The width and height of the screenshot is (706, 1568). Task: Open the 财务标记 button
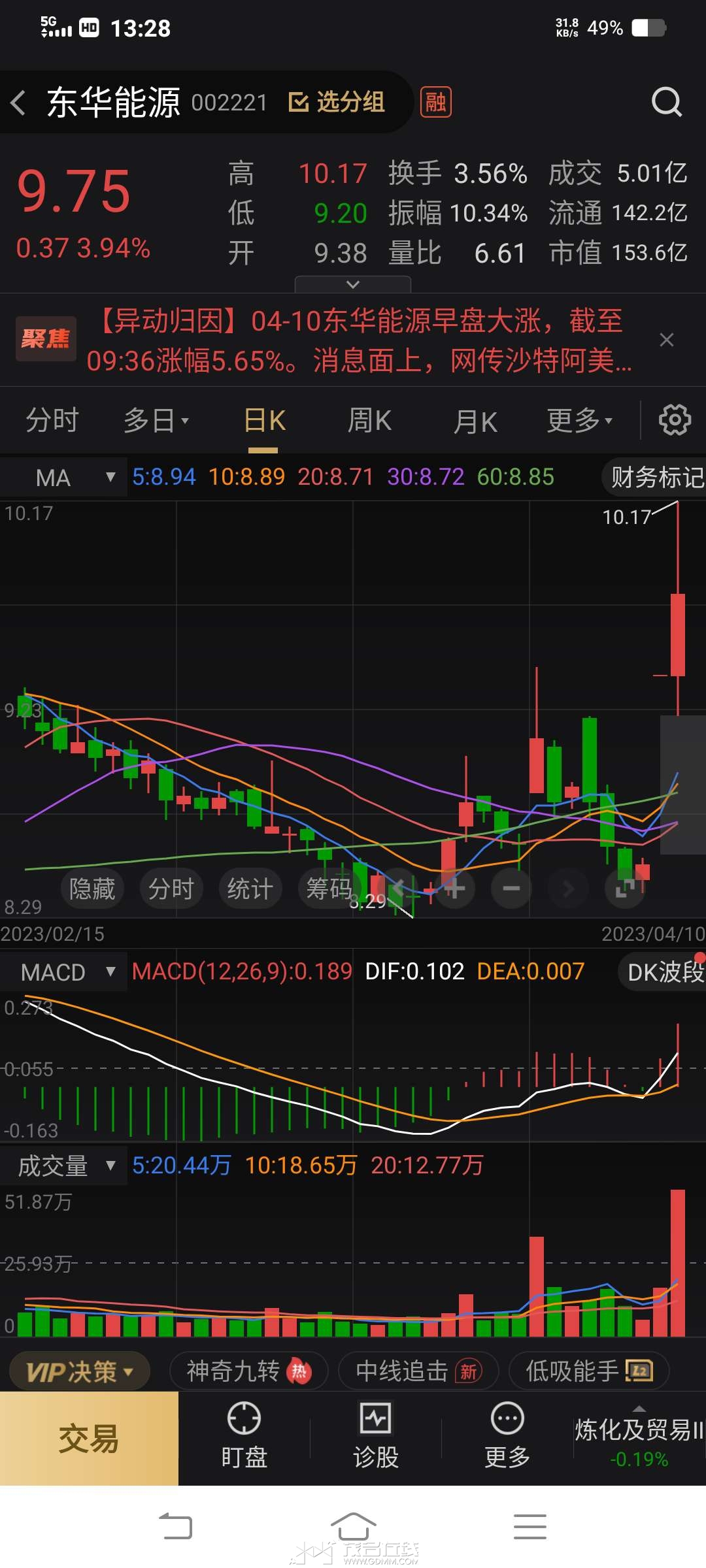654,478
